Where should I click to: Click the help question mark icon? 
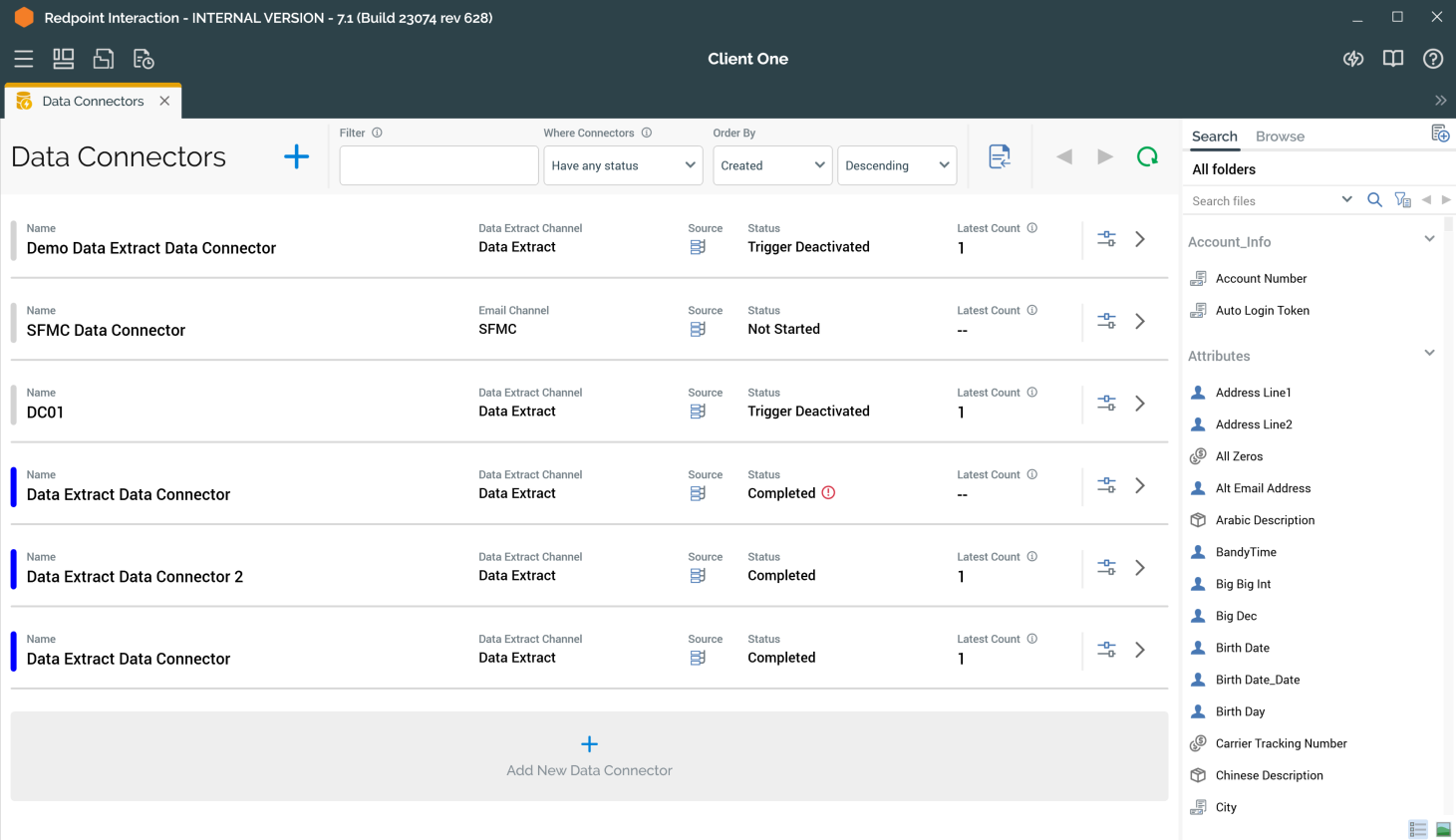[x=1432, y=59]
